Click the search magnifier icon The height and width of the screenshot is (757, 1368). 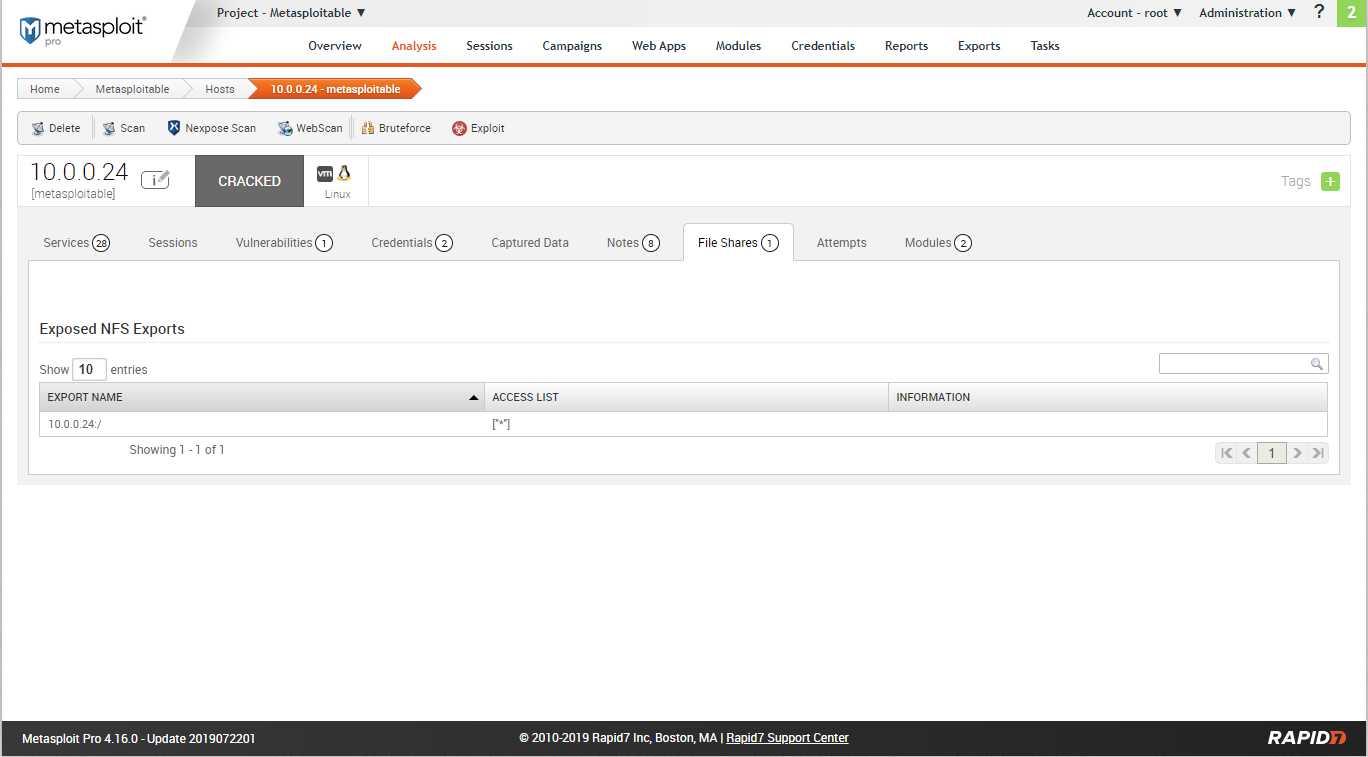pos(1317,364)
